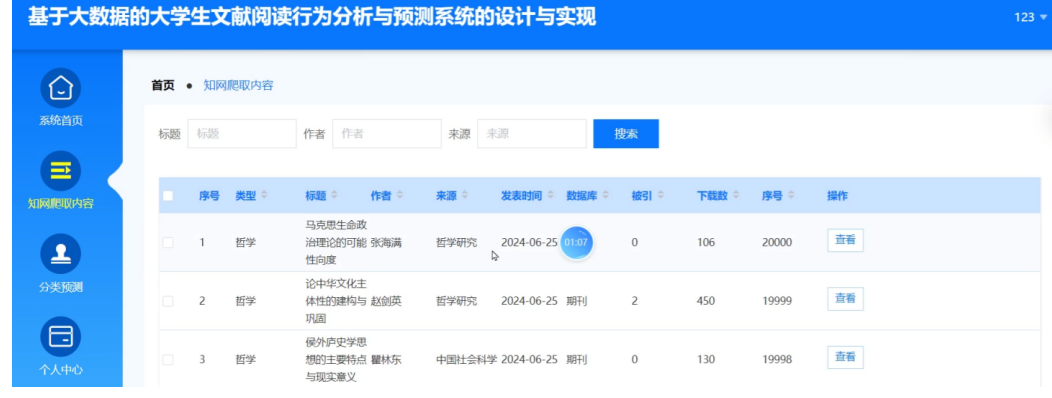The image size is (1052, 398).
Task: Click author name 瞿林东
Action: [386, 360]
